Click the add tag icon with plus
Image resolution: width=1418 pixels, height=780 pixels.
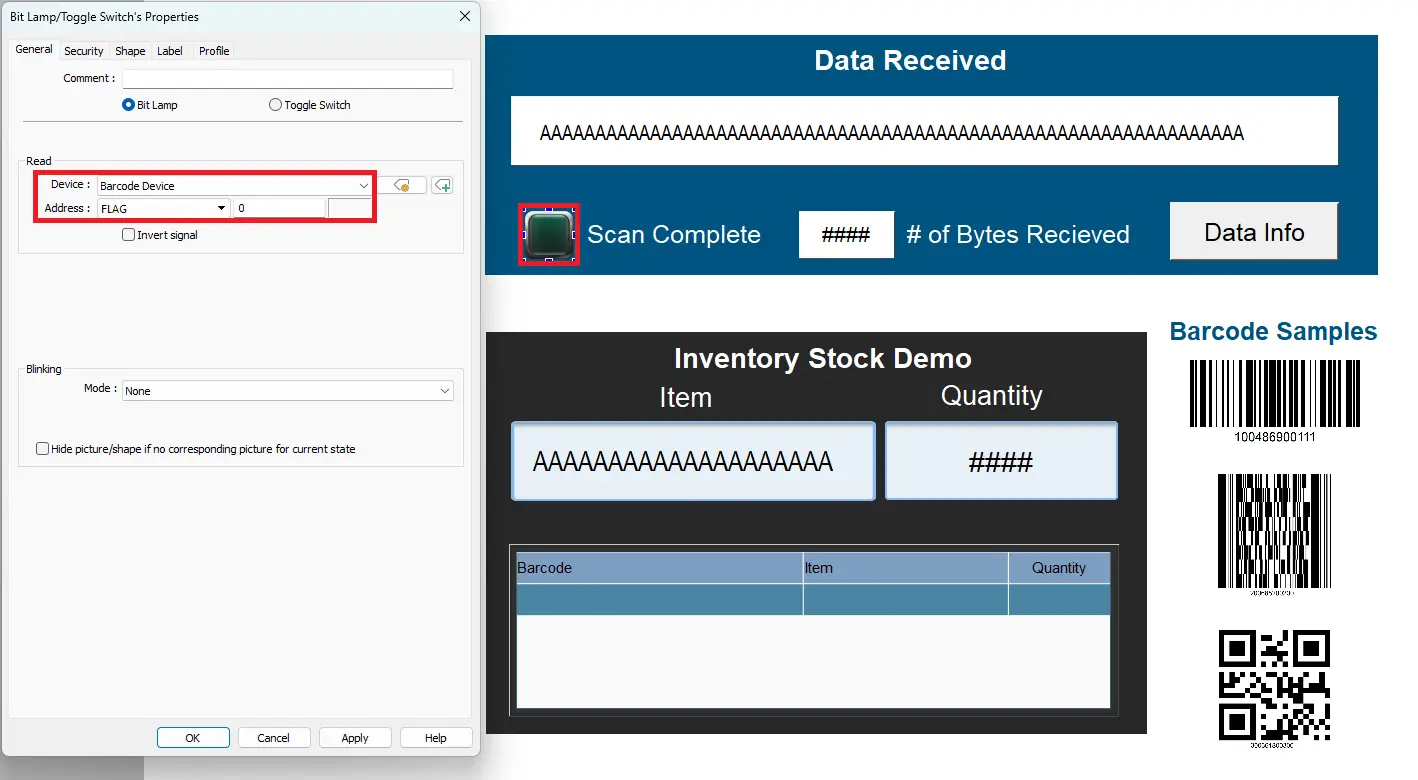[x=442, y=185]
